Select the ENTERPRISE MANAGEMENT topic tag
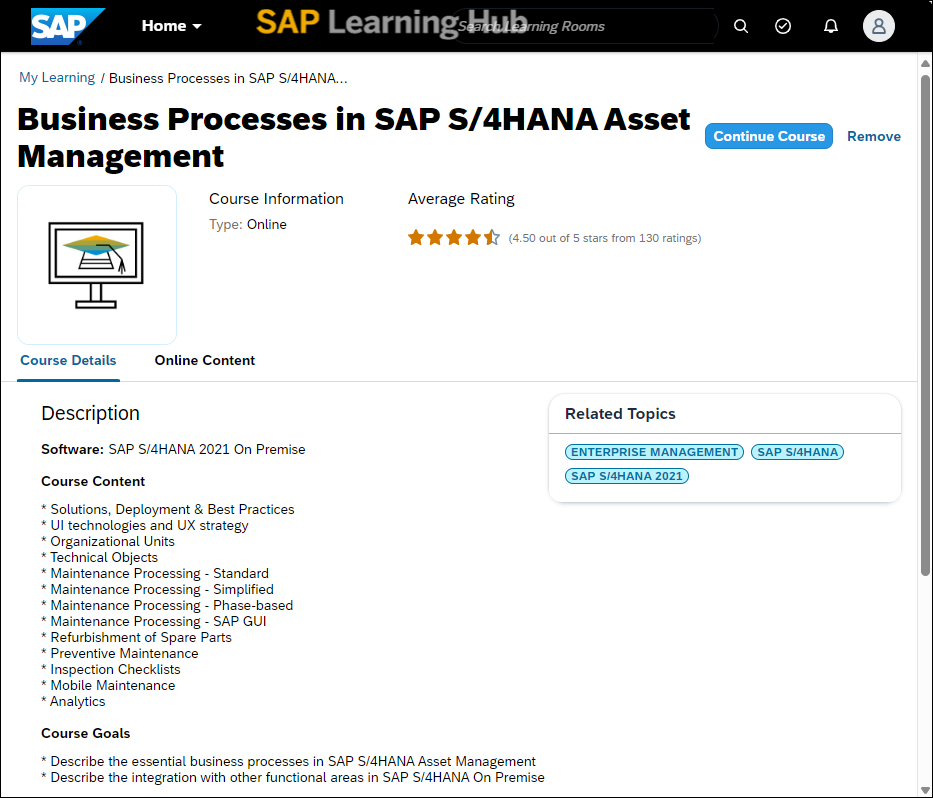The height and width of the screenshot is (798, 933). (x=654, y=452)
